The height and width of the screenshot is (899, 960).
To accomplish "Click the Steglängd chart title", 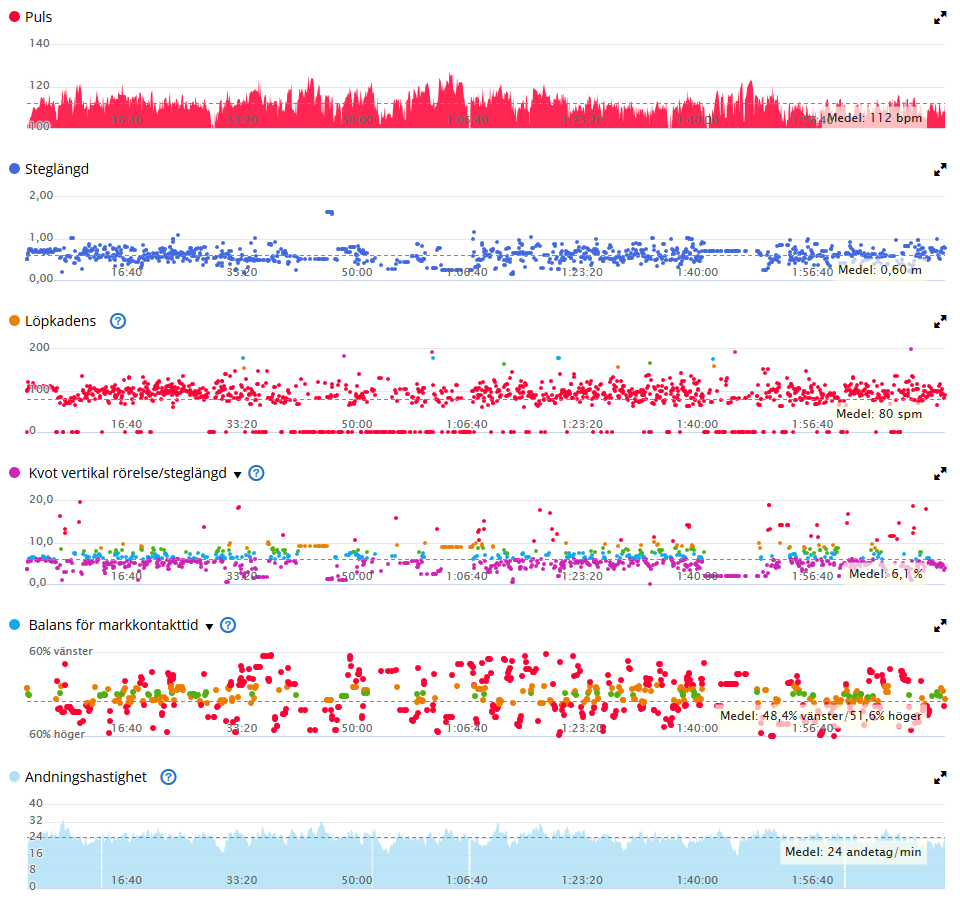I will 57,169.
